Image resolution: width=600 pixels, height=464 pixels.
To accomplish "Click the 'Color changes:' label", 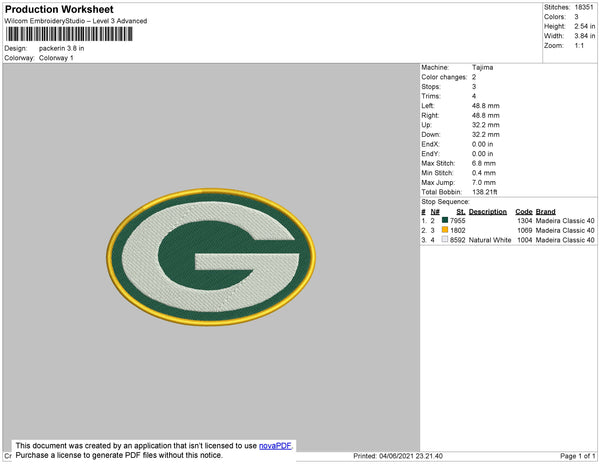I will click(444, 77).
